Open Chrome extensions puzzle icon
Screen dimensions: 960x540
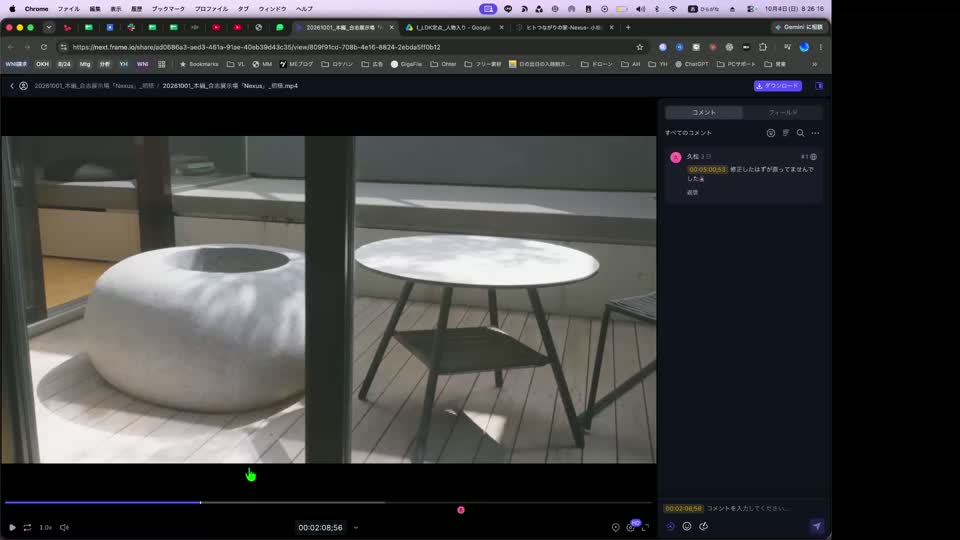[763, 47]
